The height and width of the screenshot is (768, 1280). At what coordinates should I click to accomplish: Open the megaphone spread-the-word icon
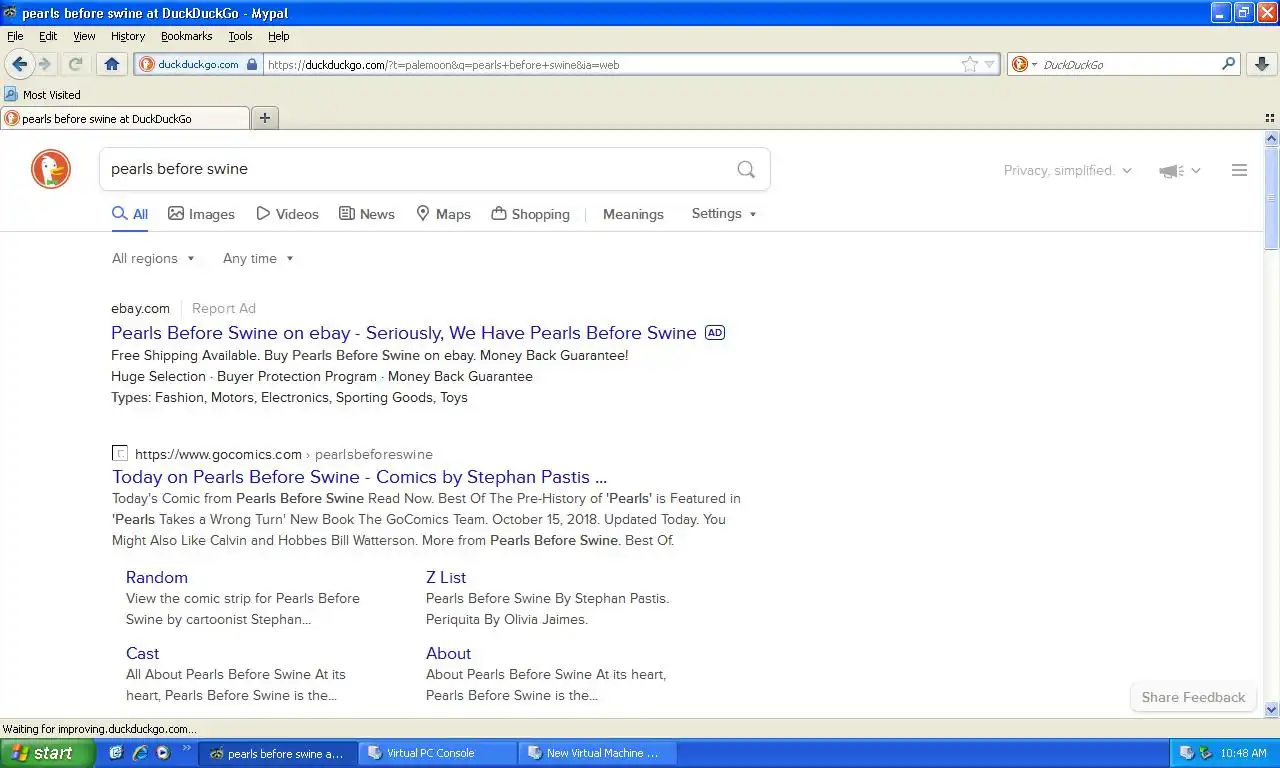(1171, 171)
